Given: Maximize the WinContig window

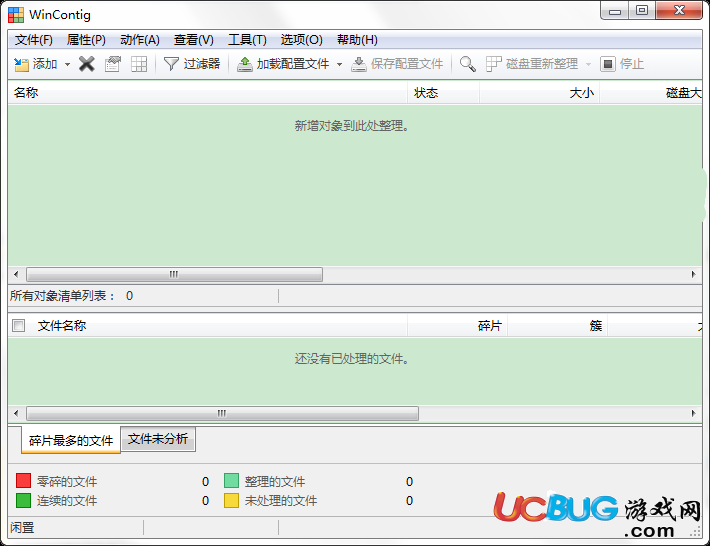Looking at the screenshot, I should tap(642, 11).
